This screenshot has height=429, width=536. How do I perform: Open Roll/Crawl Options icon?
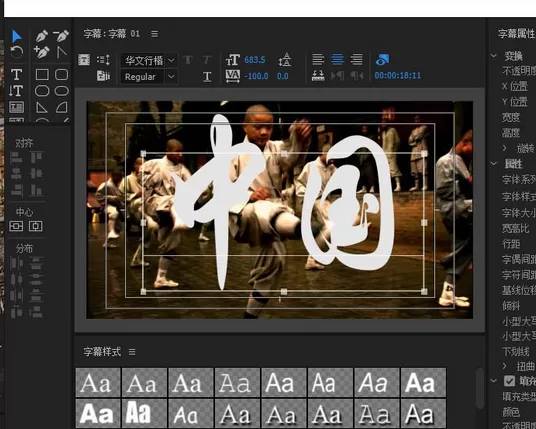point(103,60)
